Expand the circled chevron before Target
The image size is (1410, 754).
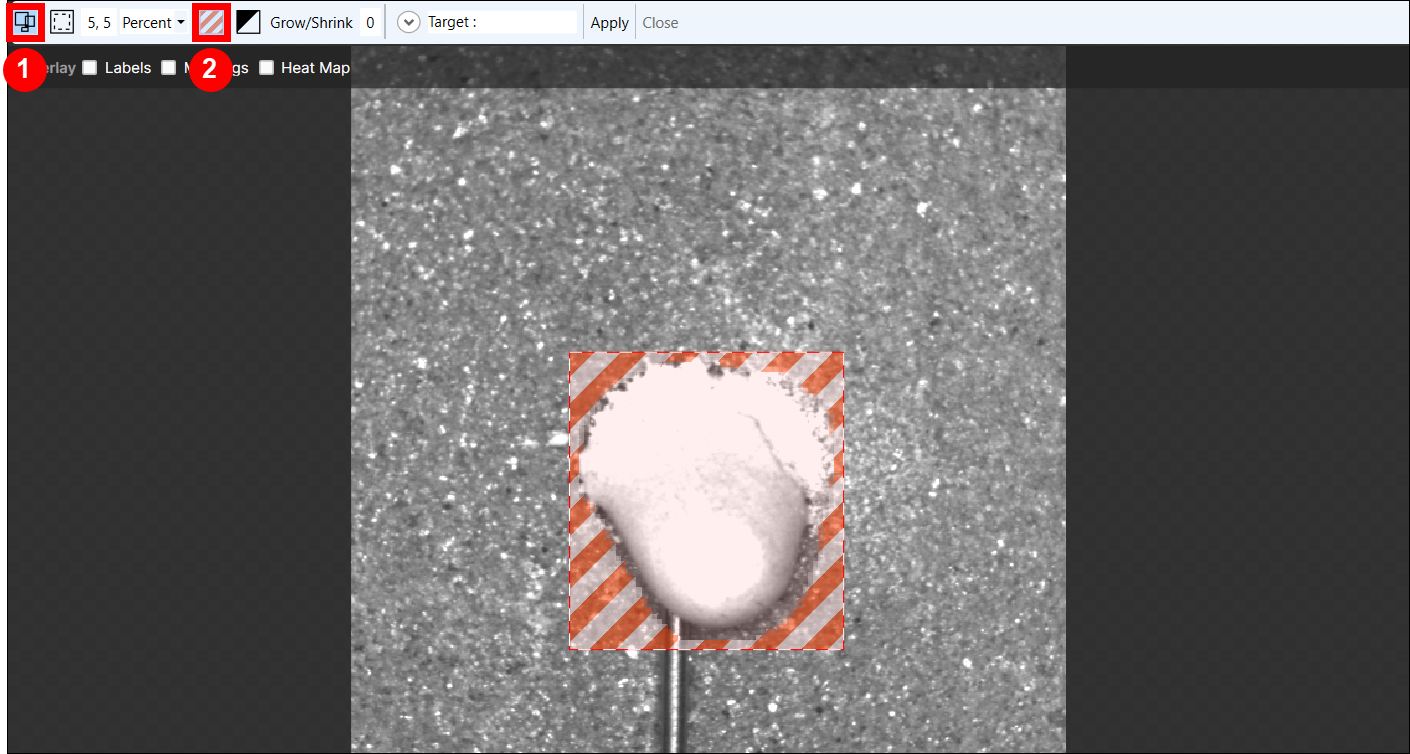pyautogui.click(x=408, y=22)
